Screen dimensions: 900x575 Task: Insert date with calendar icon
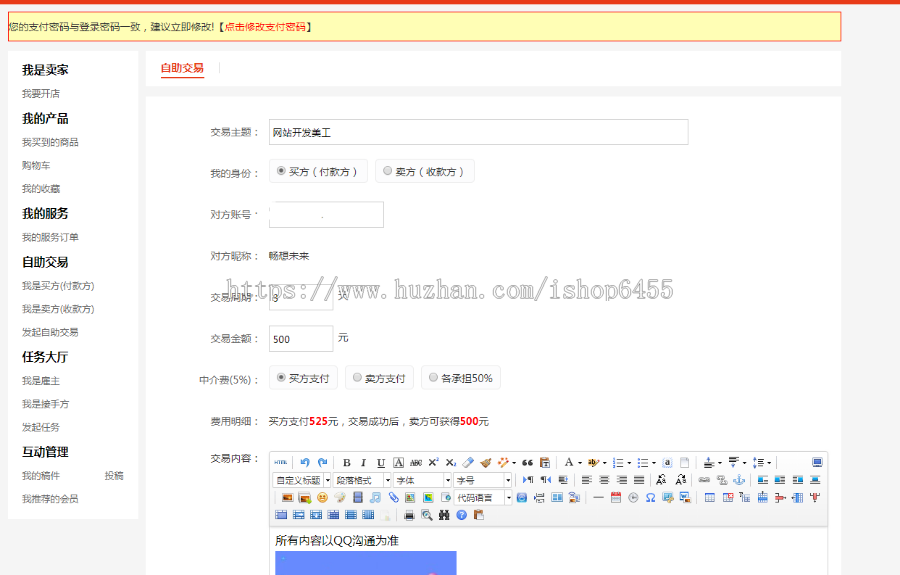616,498
